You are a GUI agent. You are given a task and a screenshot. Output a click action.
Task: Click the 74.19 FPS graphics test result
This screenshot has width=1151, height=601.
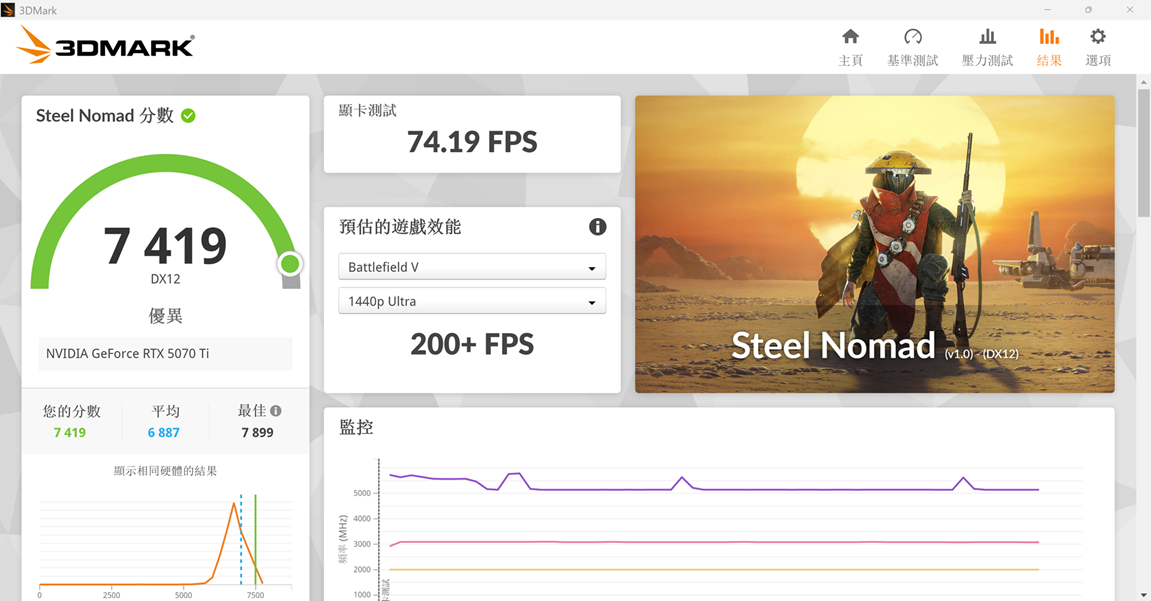click(x=472, y=142)
